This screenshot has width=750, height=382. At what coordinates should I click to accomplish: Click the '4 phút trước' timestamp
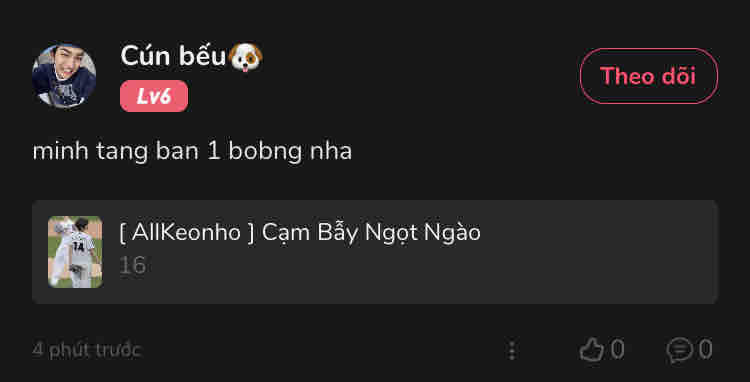87,350
